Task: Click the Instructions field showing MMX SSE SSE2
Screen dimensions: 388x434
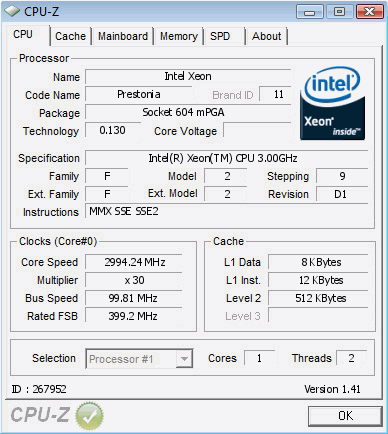Action: click(227, 211)
